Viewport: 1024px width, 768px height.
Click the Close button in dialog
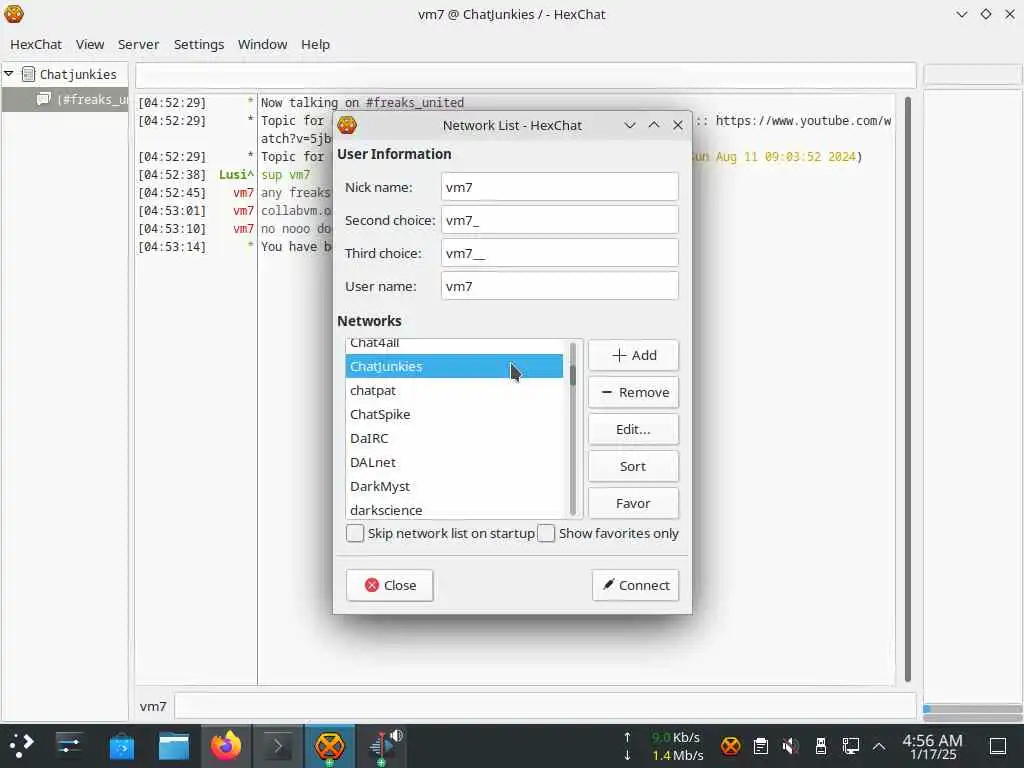390,585
